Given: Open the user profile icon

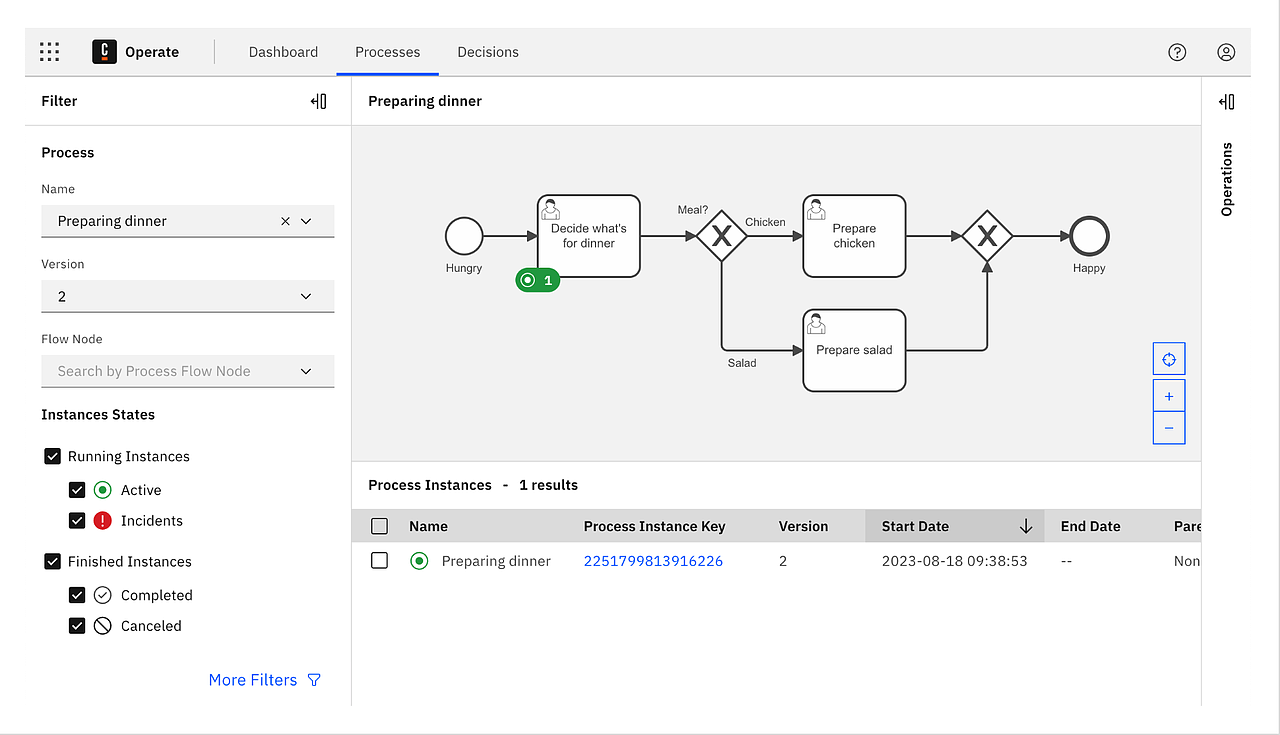Looking at the screenshot, I should [x=1226, y=52].
